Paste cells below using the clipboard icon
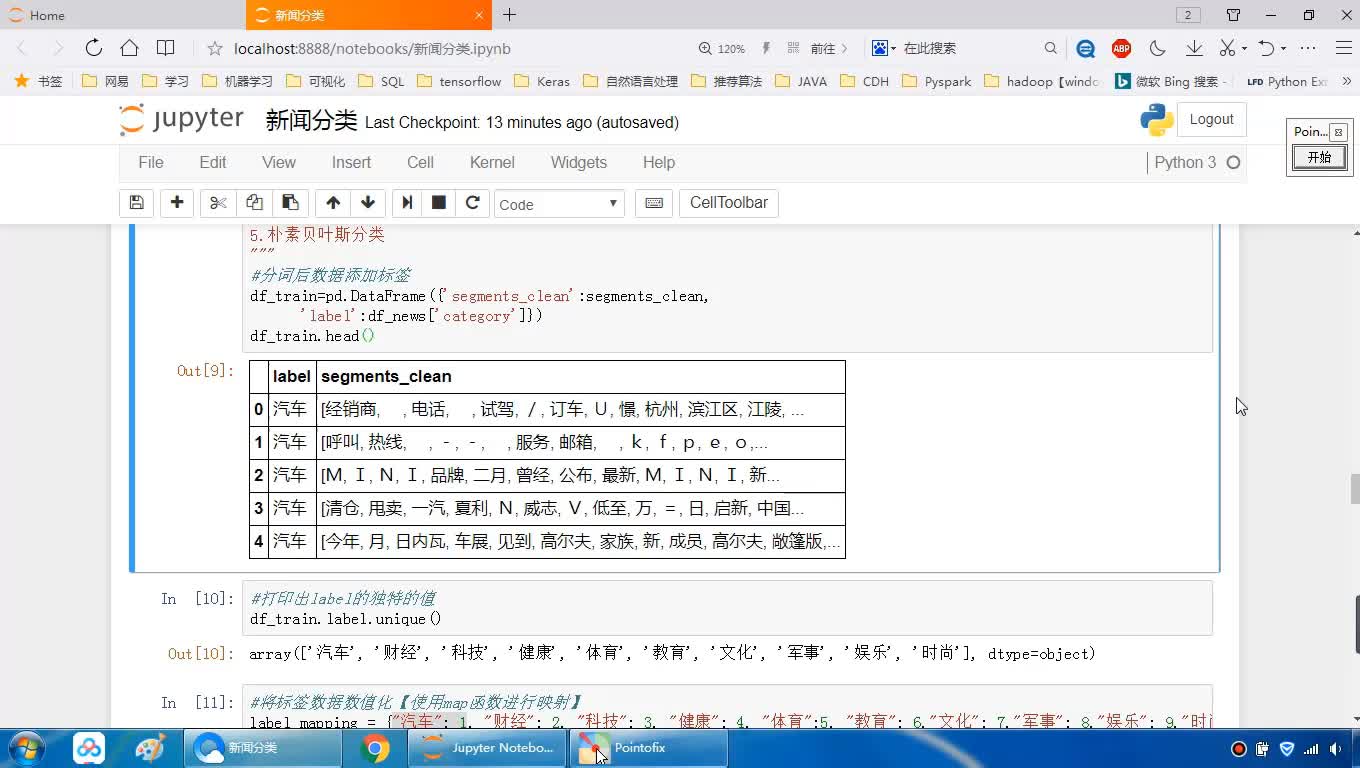 [x=290, y=203]
